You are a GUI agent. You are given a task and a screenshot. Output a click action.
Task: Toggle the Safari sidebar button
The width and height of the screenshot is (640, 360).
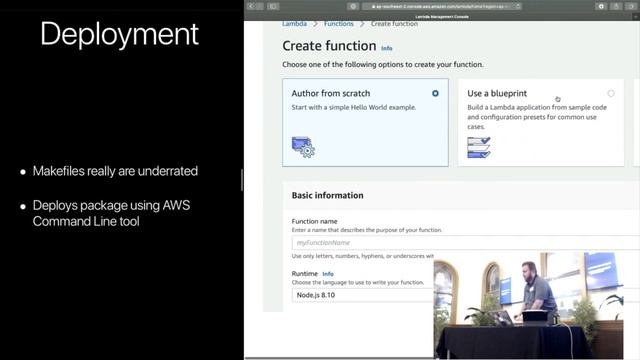273,6
